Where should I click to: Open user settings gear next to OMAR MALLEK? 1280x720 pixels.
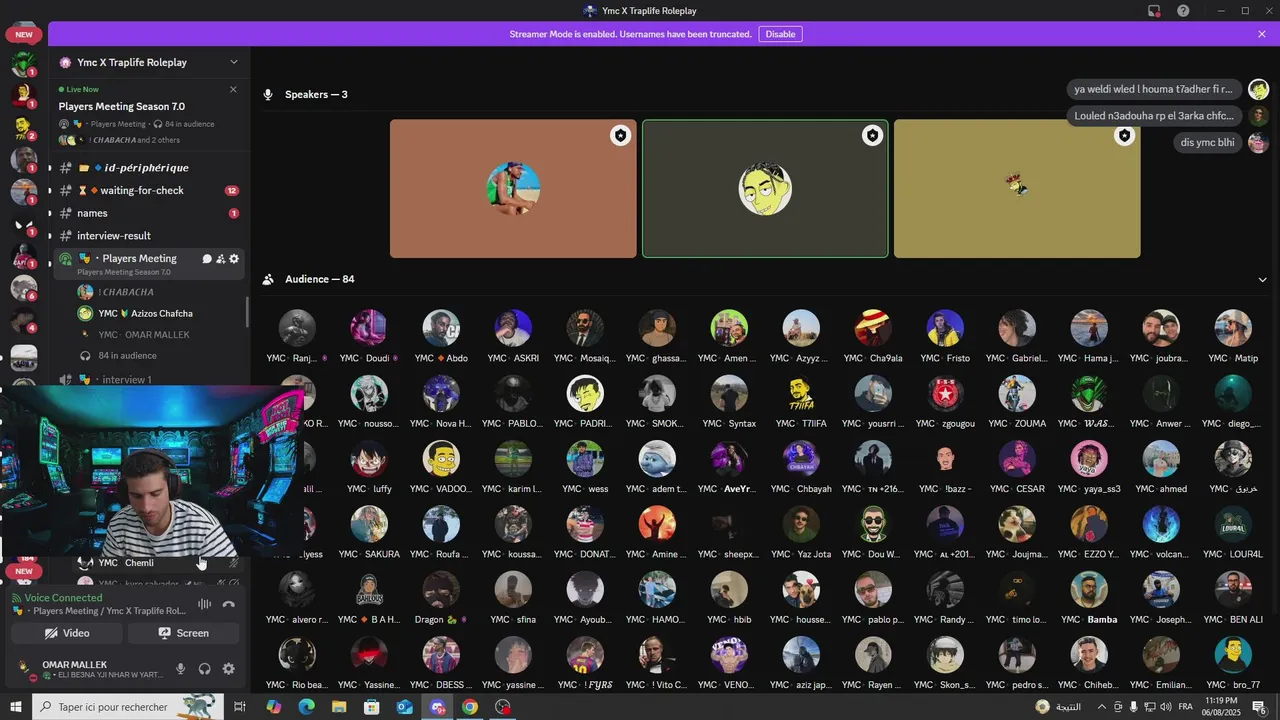point(228,669)
